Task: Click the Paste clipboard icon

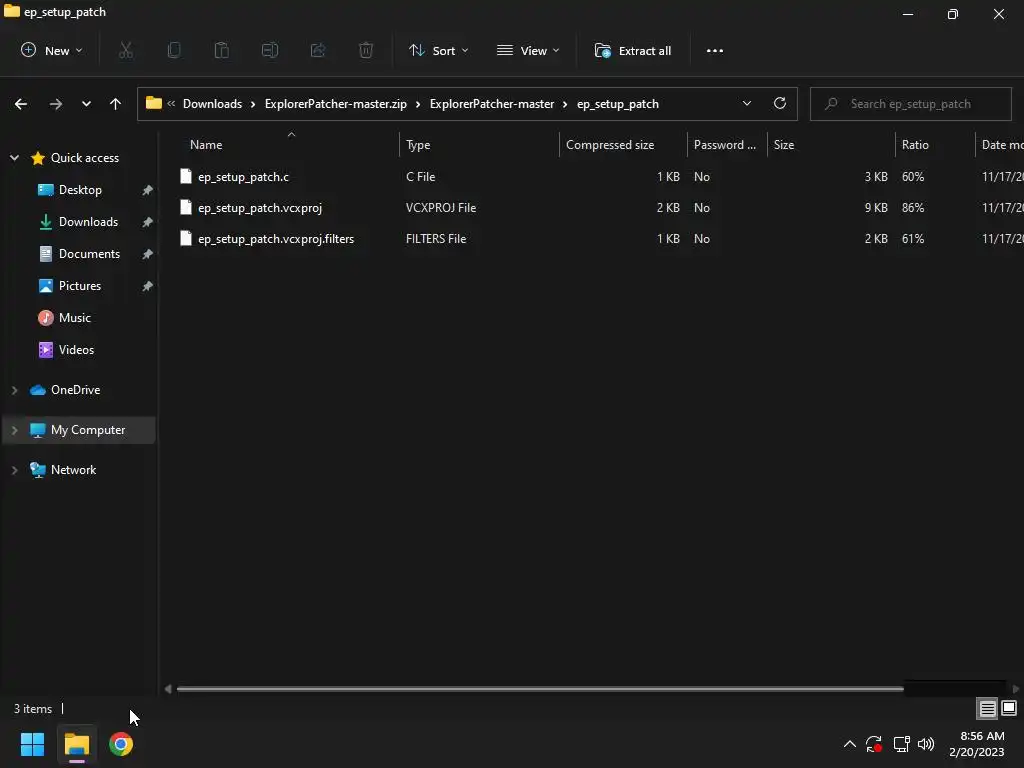Action: pos(221,50)
